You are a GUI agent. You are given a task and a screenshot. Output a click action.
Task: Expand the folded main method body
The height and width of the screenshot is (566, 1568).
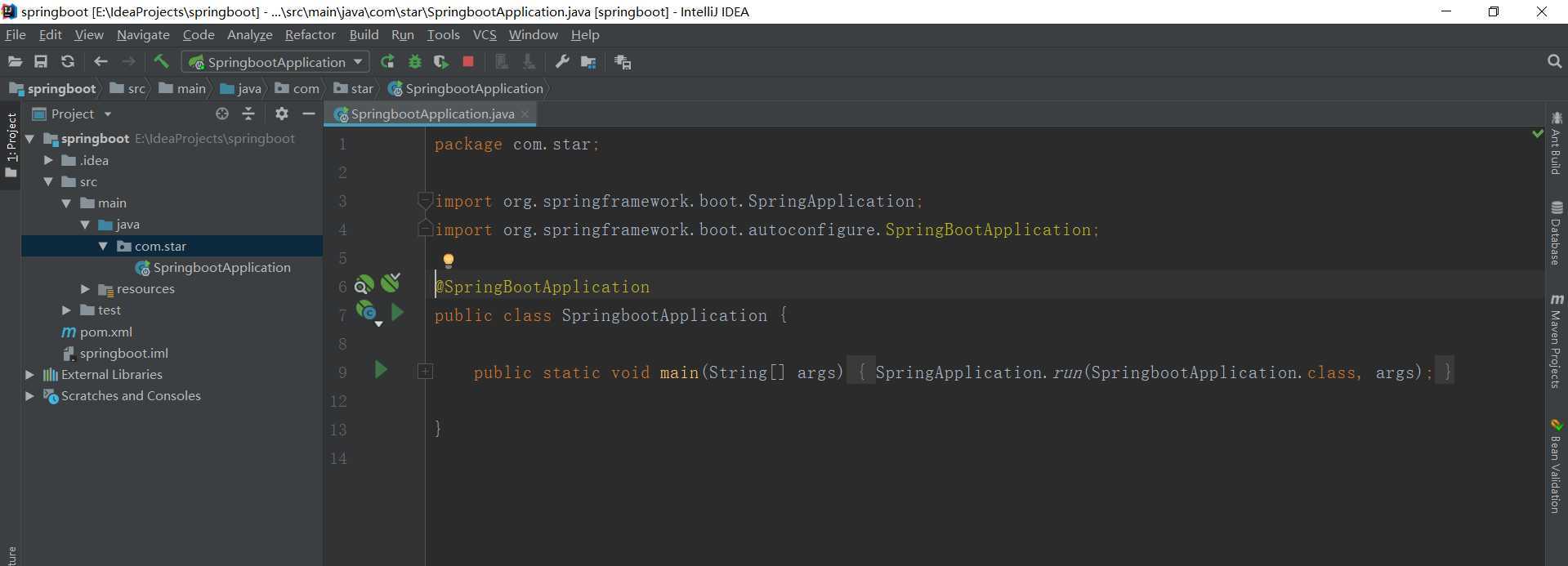pyautogui.click(x=425, y=372)
